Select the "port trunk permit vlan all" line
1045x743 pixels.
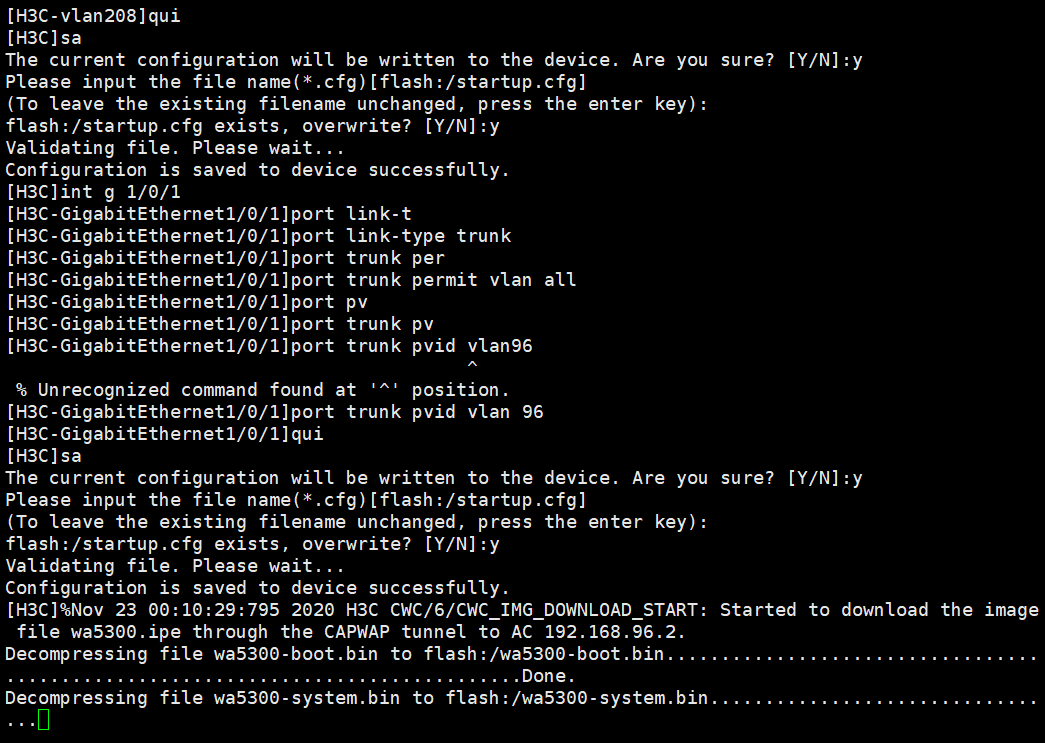(x=290, y=280)
